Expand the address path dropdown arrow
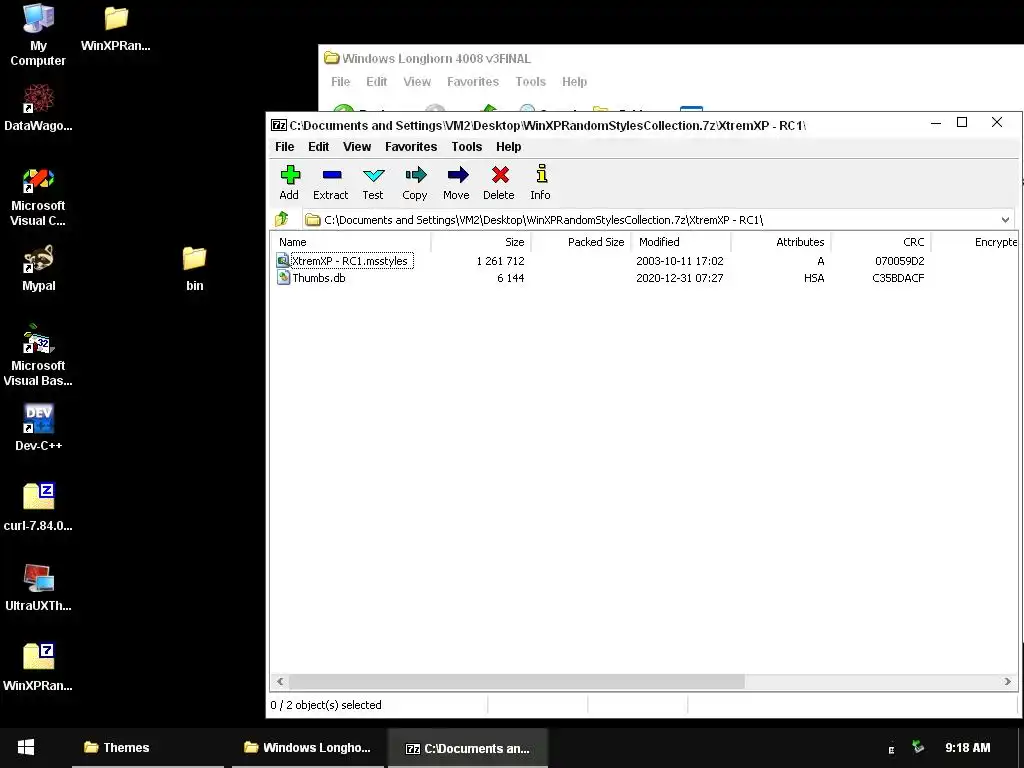The image size is (1024, 768). click(1005, 220)
